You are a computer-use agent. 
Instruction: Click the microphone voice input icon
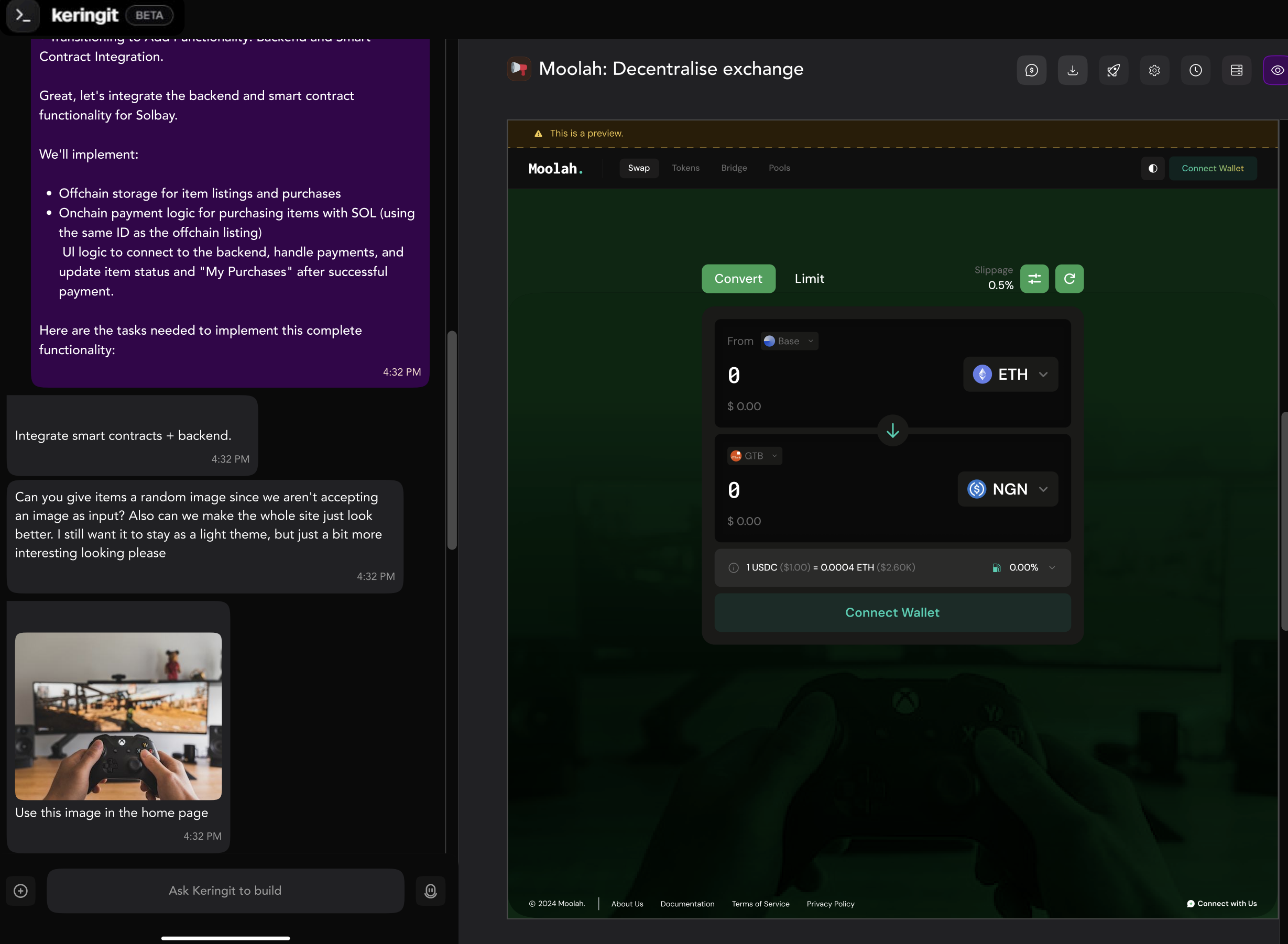coord(430,891)
